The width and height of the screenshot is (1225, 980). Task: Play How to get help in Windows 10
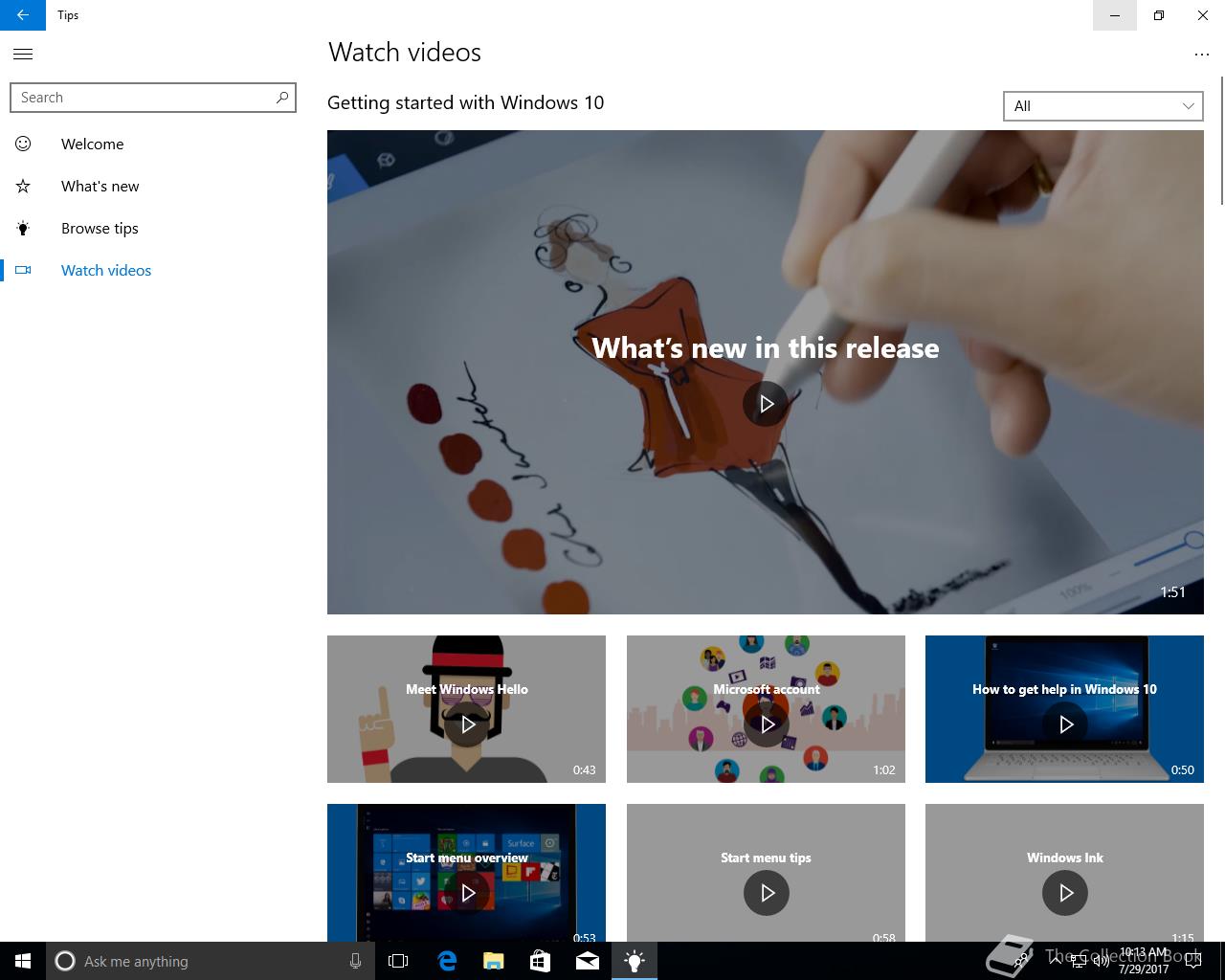pos(1065,724)
